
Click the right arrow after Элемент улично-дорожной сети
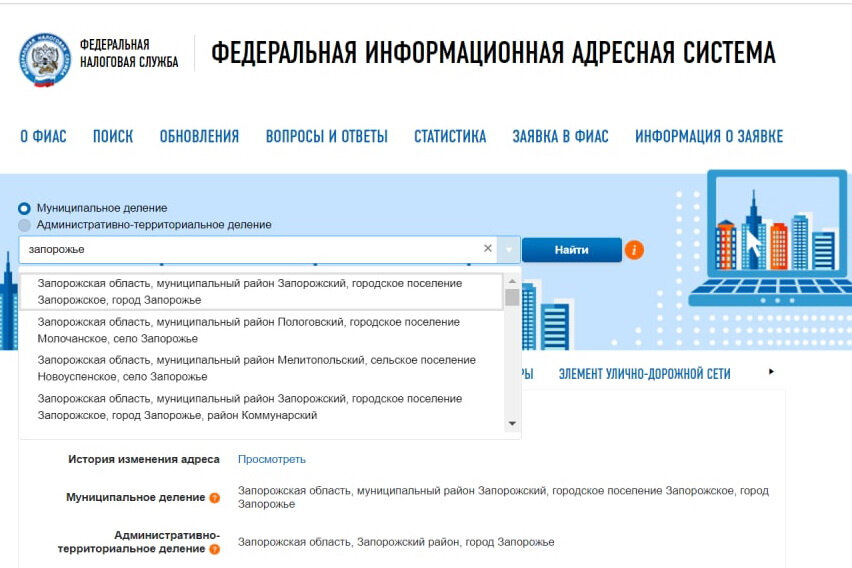[771, 372]
